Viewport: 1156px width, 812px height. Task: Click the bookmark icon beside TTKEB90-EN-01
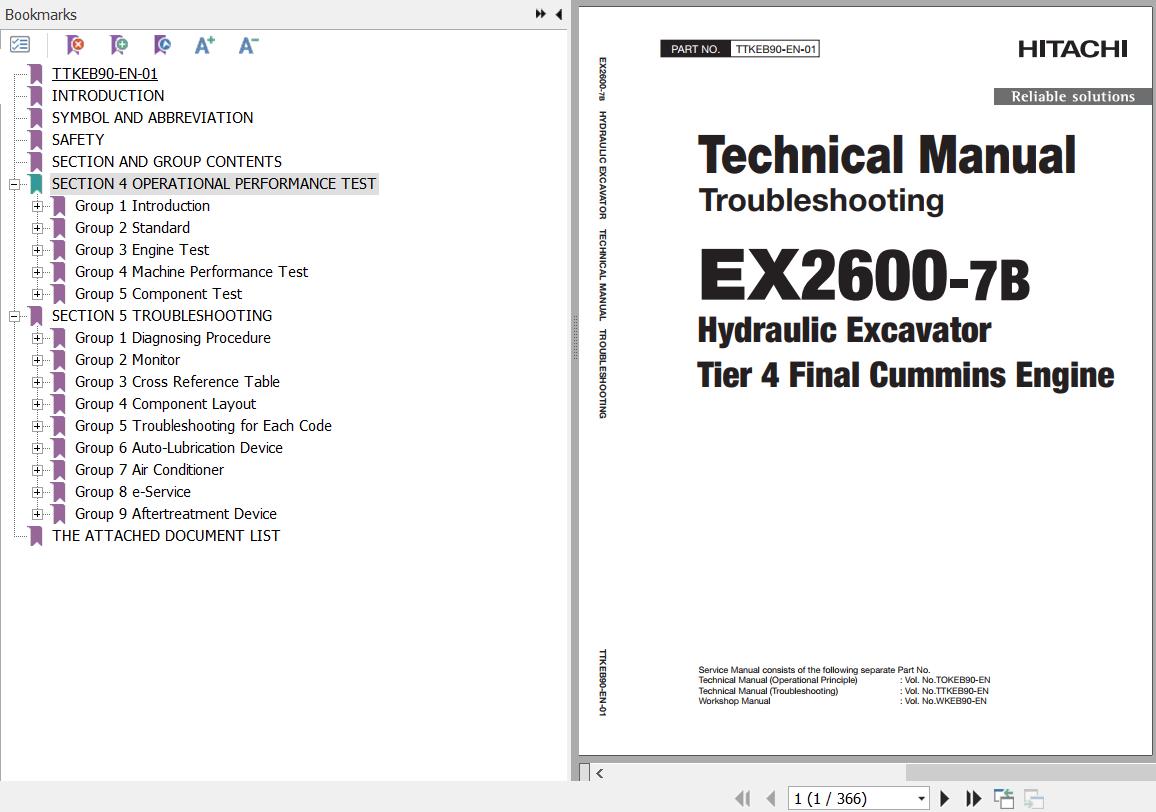click(35, 74)
